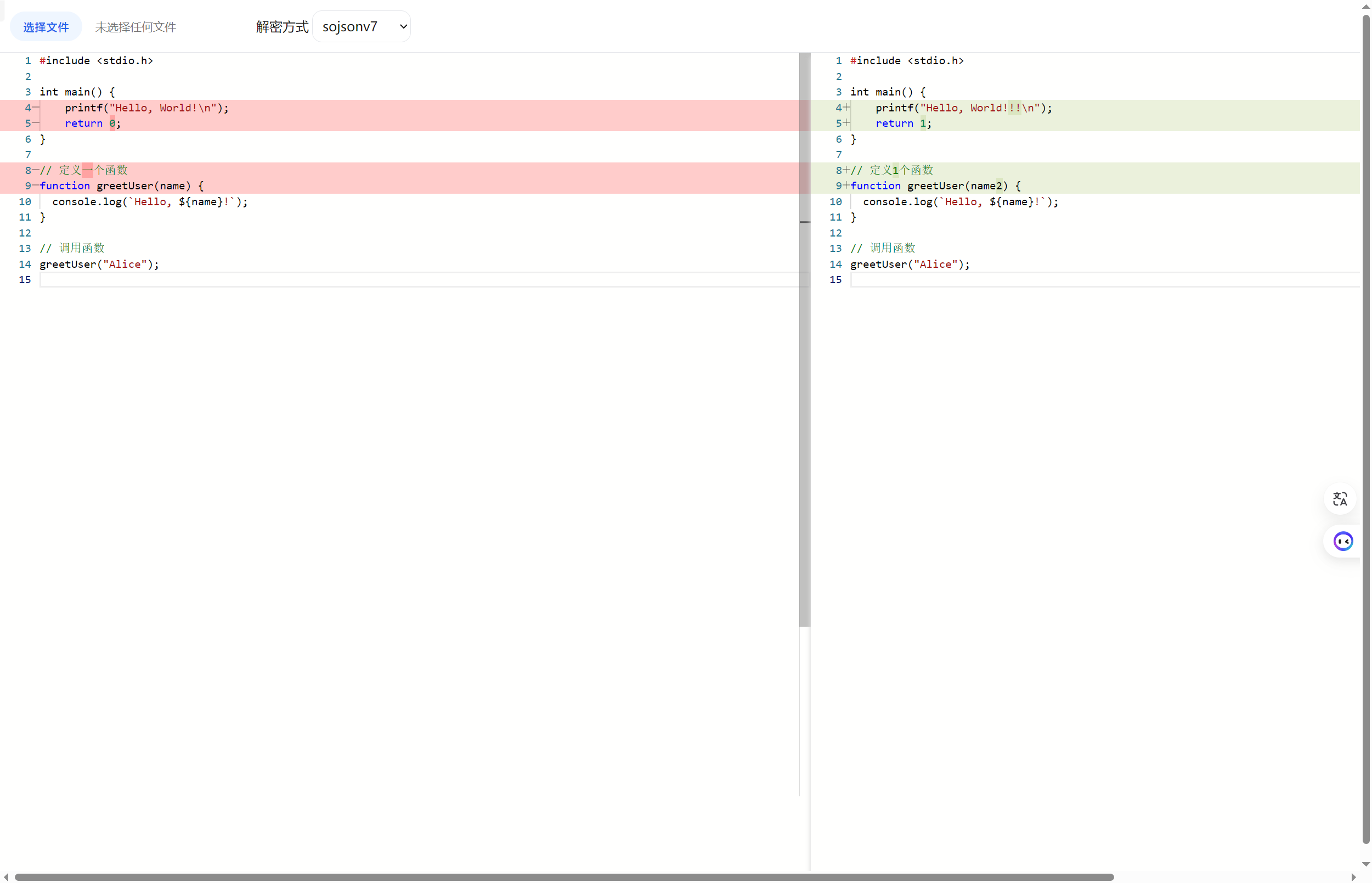Place cursor on empty line 15 in right editor
This screenshot has width=1372, height=883.
tap(1105, 280)
